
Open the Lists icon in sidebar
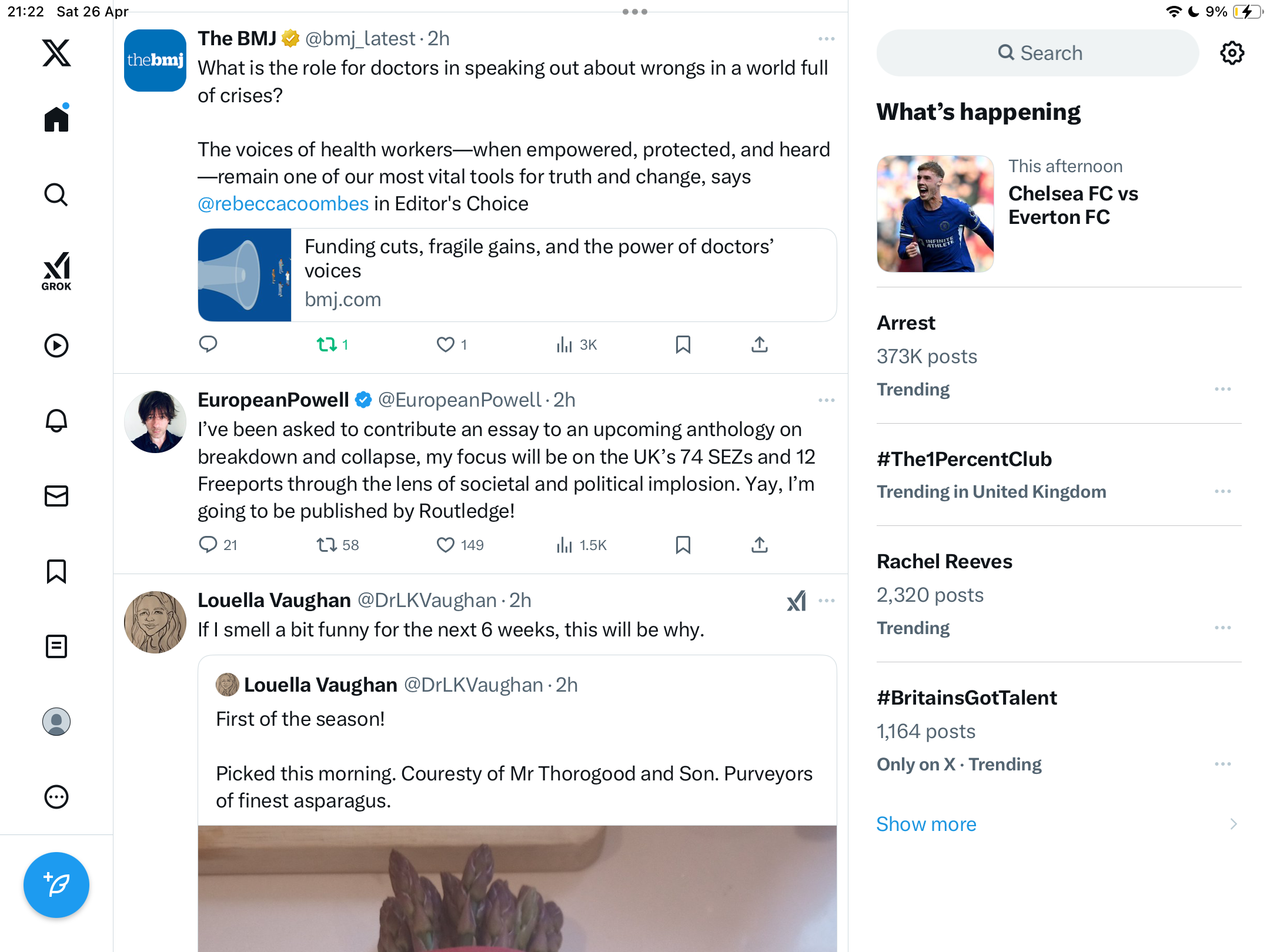pyautogui.click(x=56, y=646)
